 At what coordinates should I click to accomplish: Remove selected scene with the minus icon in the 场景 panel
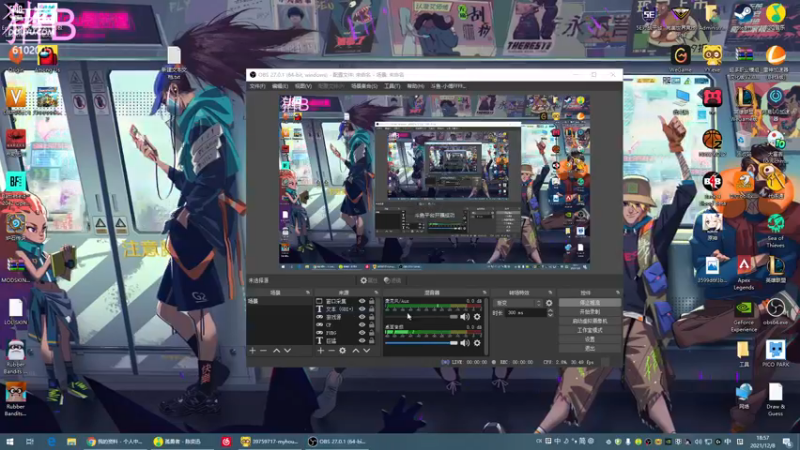pos(263,351)
